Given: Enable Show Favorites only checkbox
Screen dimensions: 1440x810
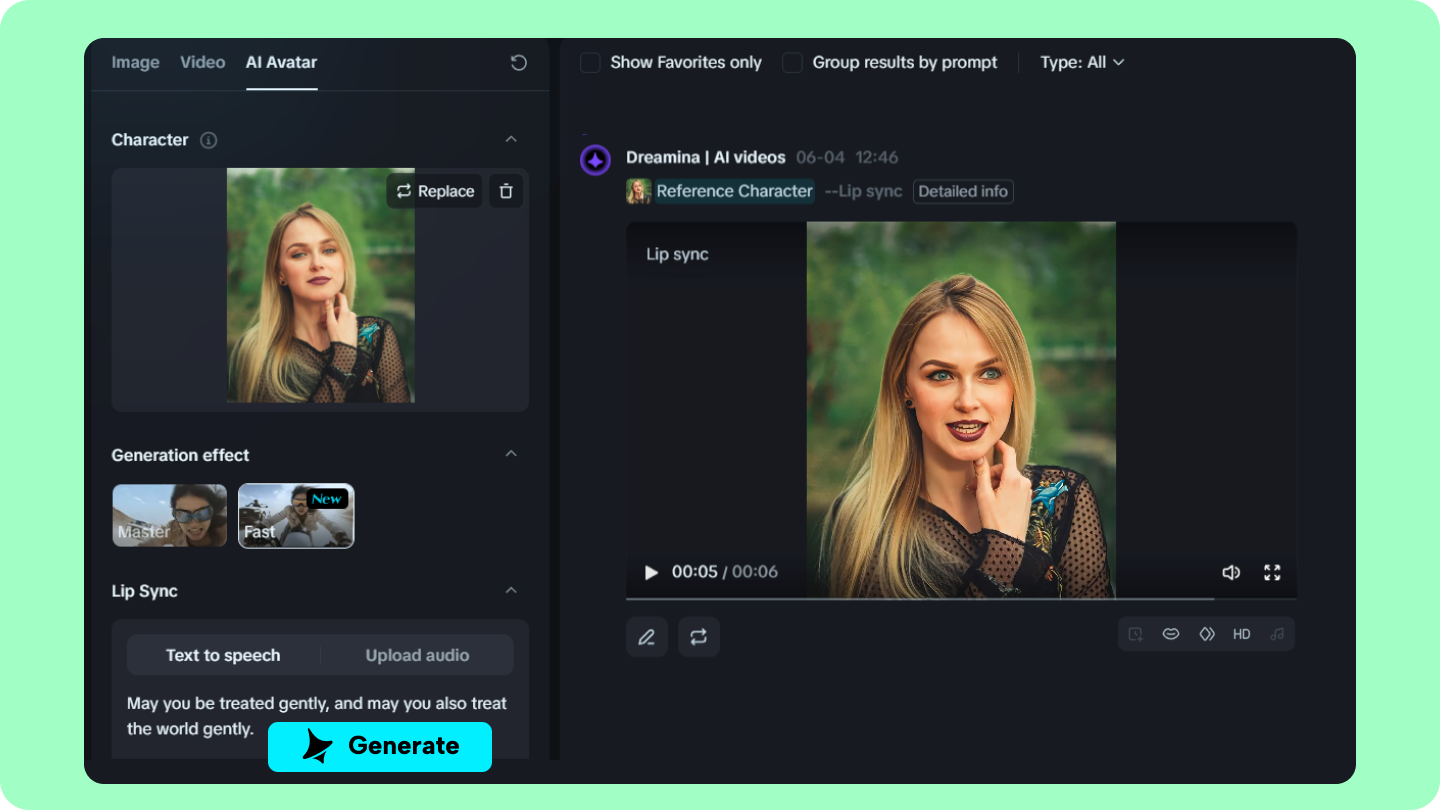Looking at the screenshot, I should pyautogui.click(x=591, y=63).
